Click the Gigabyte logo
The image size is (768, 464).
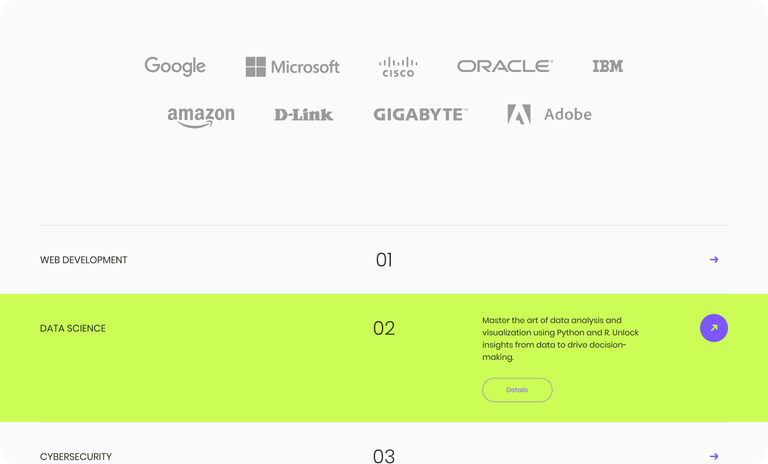[x=421, y=115]
